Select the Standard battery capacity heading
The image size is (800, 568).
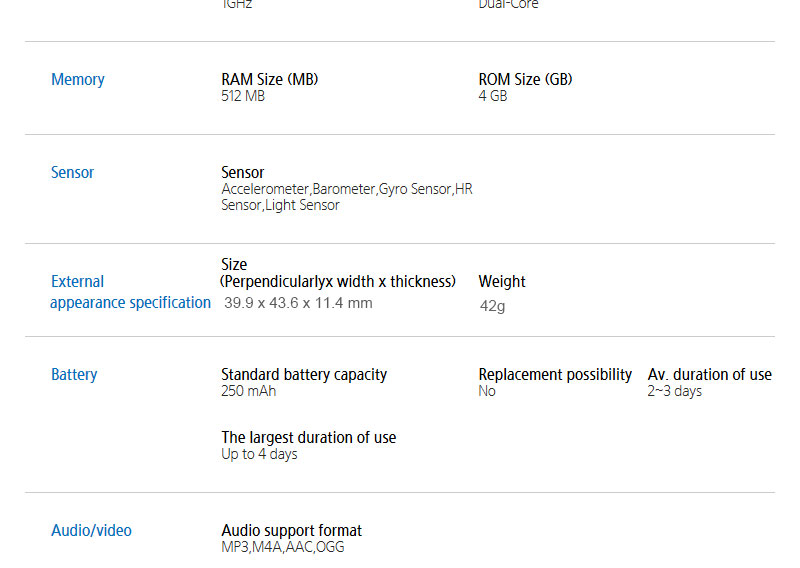click(304, 375)
